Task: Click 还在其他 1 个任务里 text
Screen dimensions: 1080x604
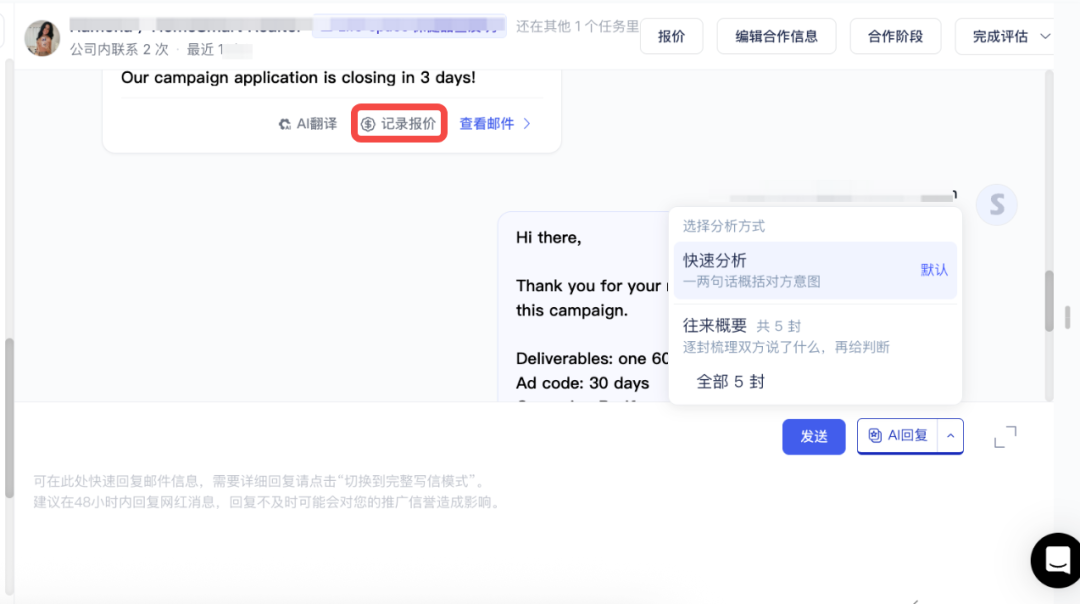Action: tap(577, 26)
